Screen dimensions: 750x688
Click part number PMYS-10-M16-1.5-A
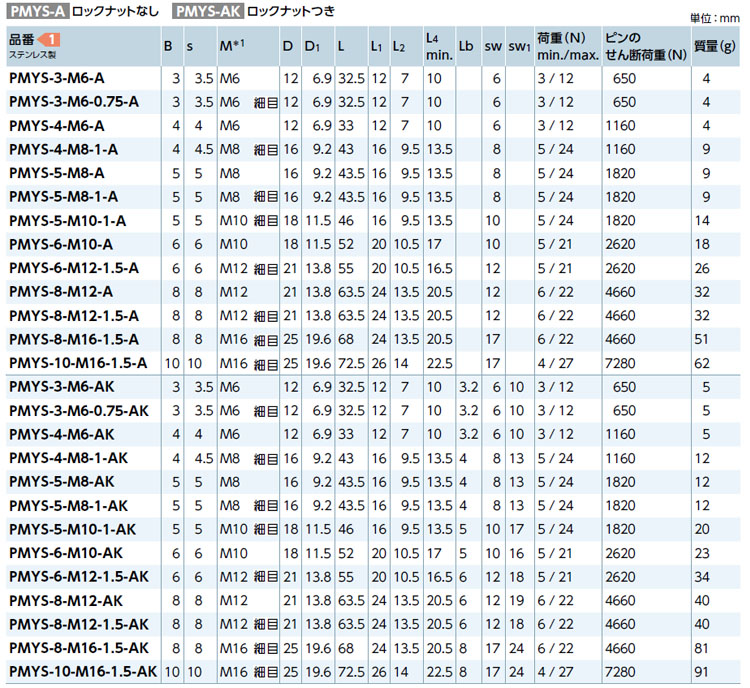point(77,362)
